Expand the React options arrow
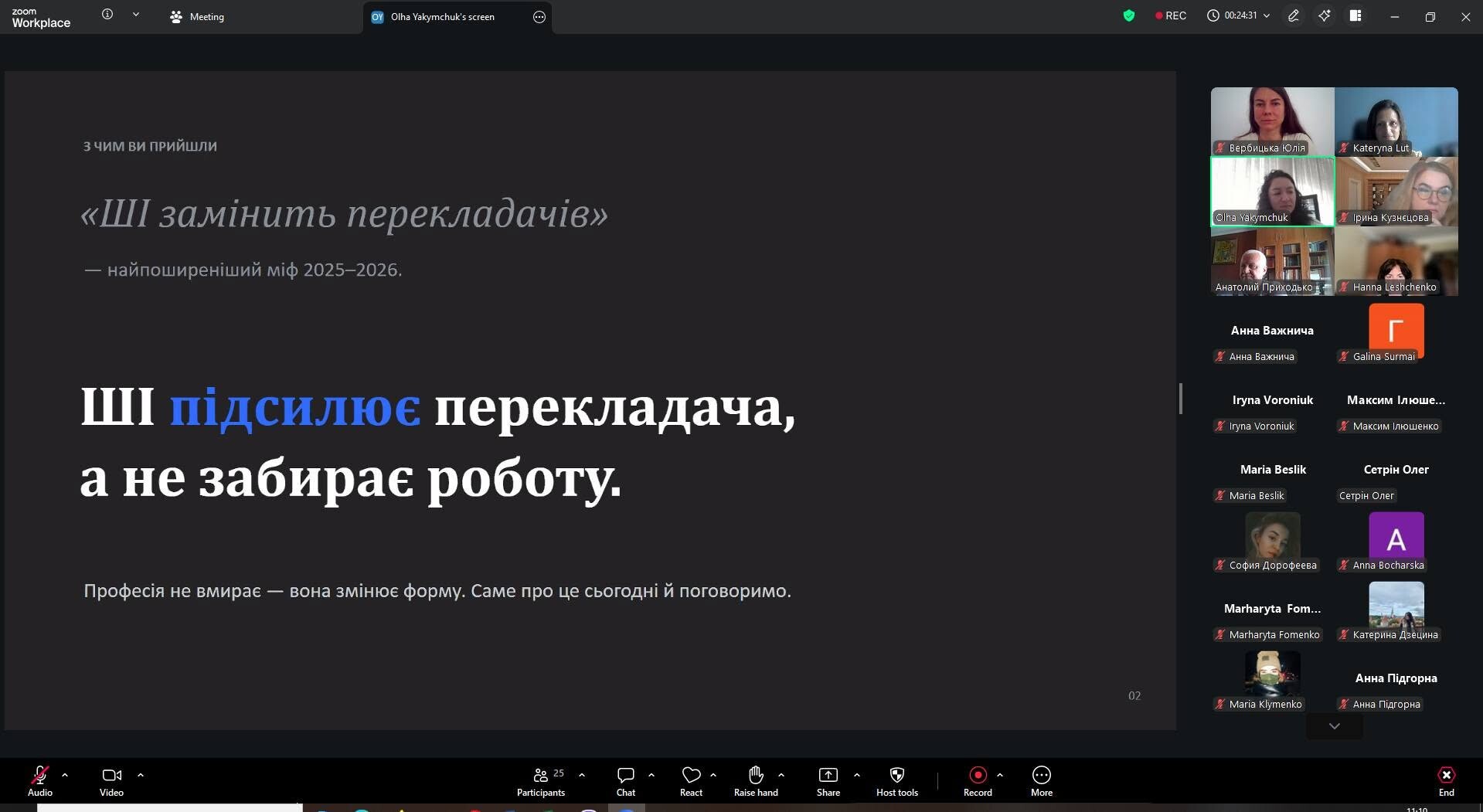Screen dimensions: 1483x812 click(713, 774)
